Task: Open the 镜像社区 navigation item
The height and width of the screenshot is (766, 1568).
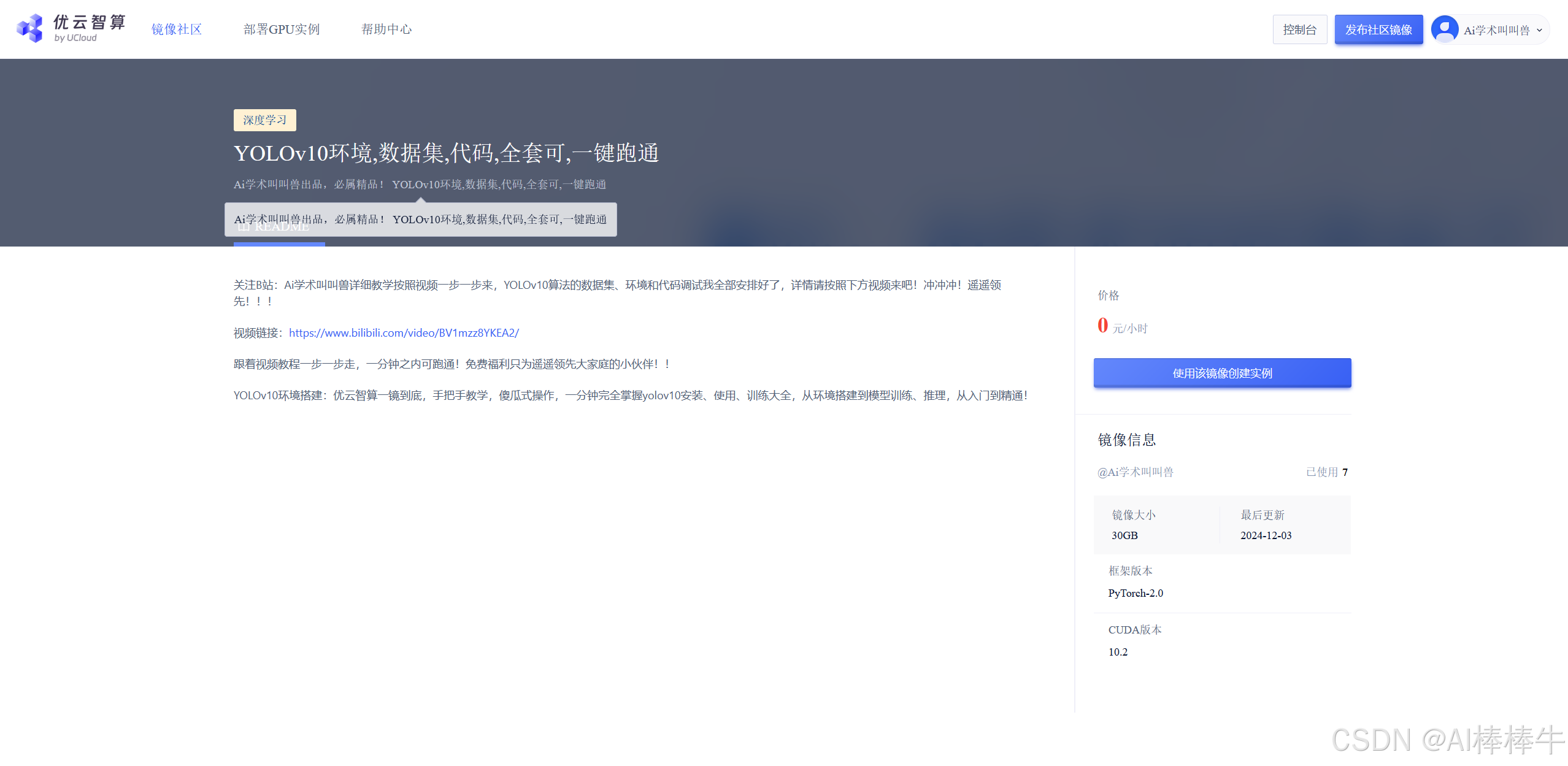Action: click(x=177, y=29)
